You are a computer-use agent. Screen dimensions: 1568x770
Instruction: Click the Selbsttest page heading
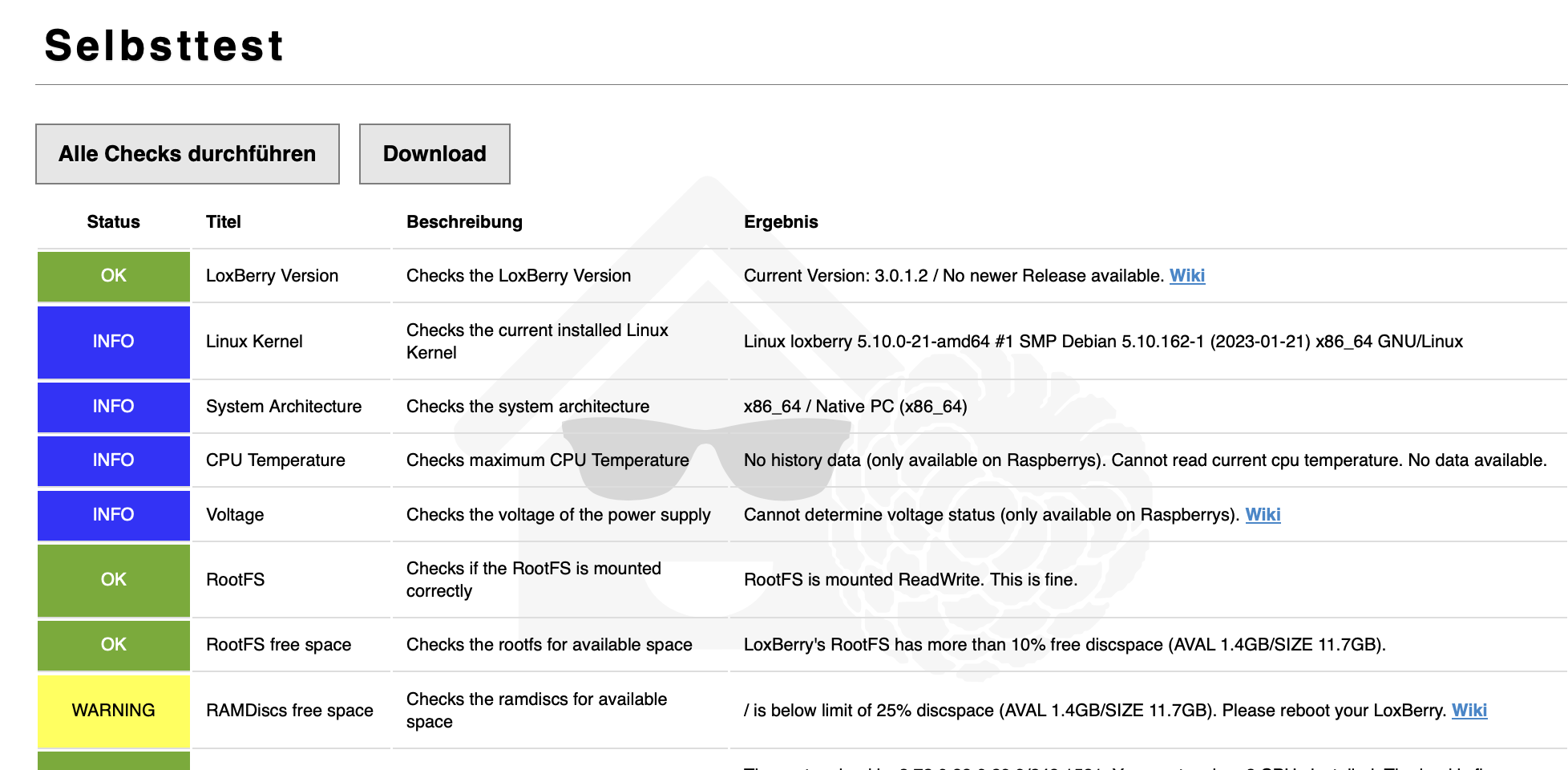(164, 46)
